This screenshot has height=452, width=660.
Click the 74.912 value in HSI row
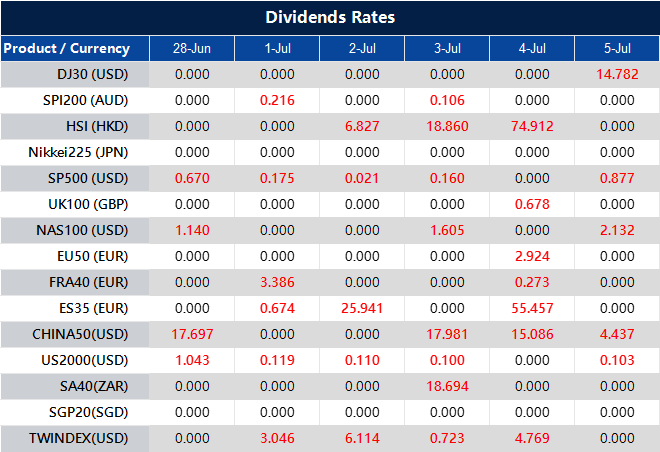coord(532,126)
